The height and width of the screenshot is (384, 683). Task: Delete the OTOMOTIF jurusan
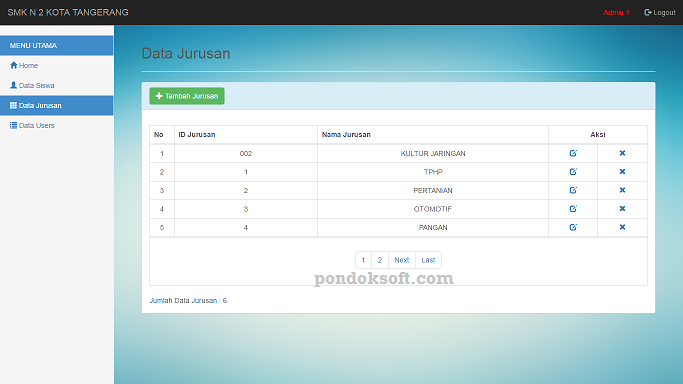pyautogui.click(x=622, y=209)
